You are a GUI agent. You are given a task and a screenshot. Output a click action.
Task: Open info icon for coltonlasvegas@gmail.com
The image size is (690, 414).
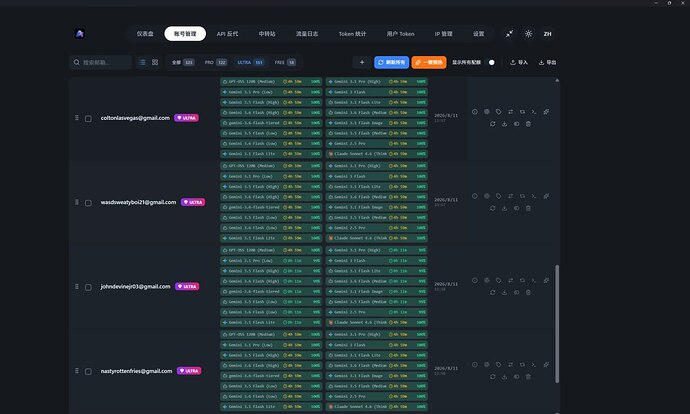click(475, 112)
